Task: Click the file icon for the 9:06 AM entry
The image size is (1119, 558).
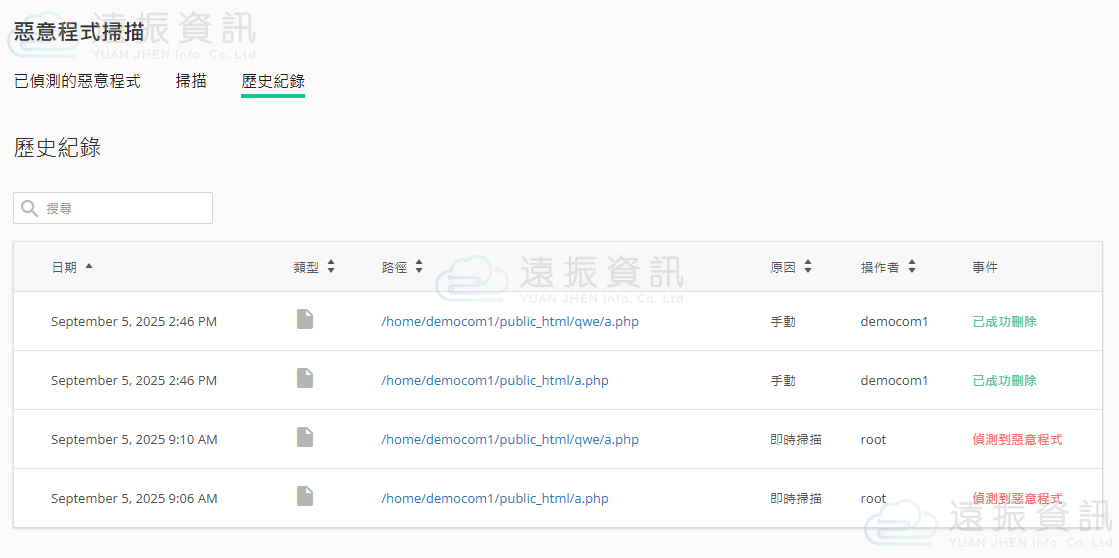Action: [x=305, y=497]
